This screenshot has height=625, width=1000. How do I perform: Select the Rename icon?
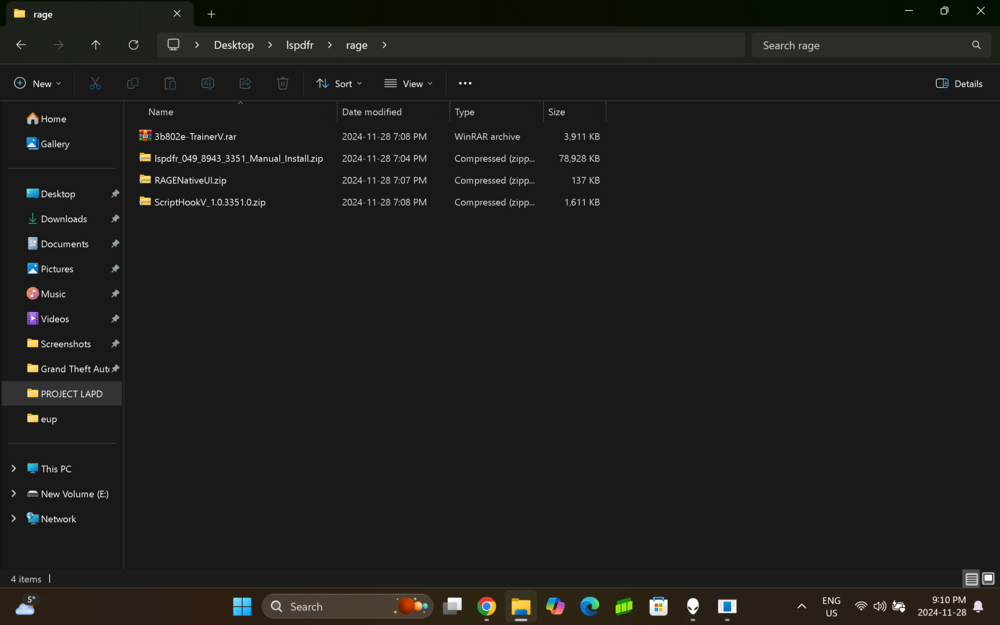[x=207, y=83]
